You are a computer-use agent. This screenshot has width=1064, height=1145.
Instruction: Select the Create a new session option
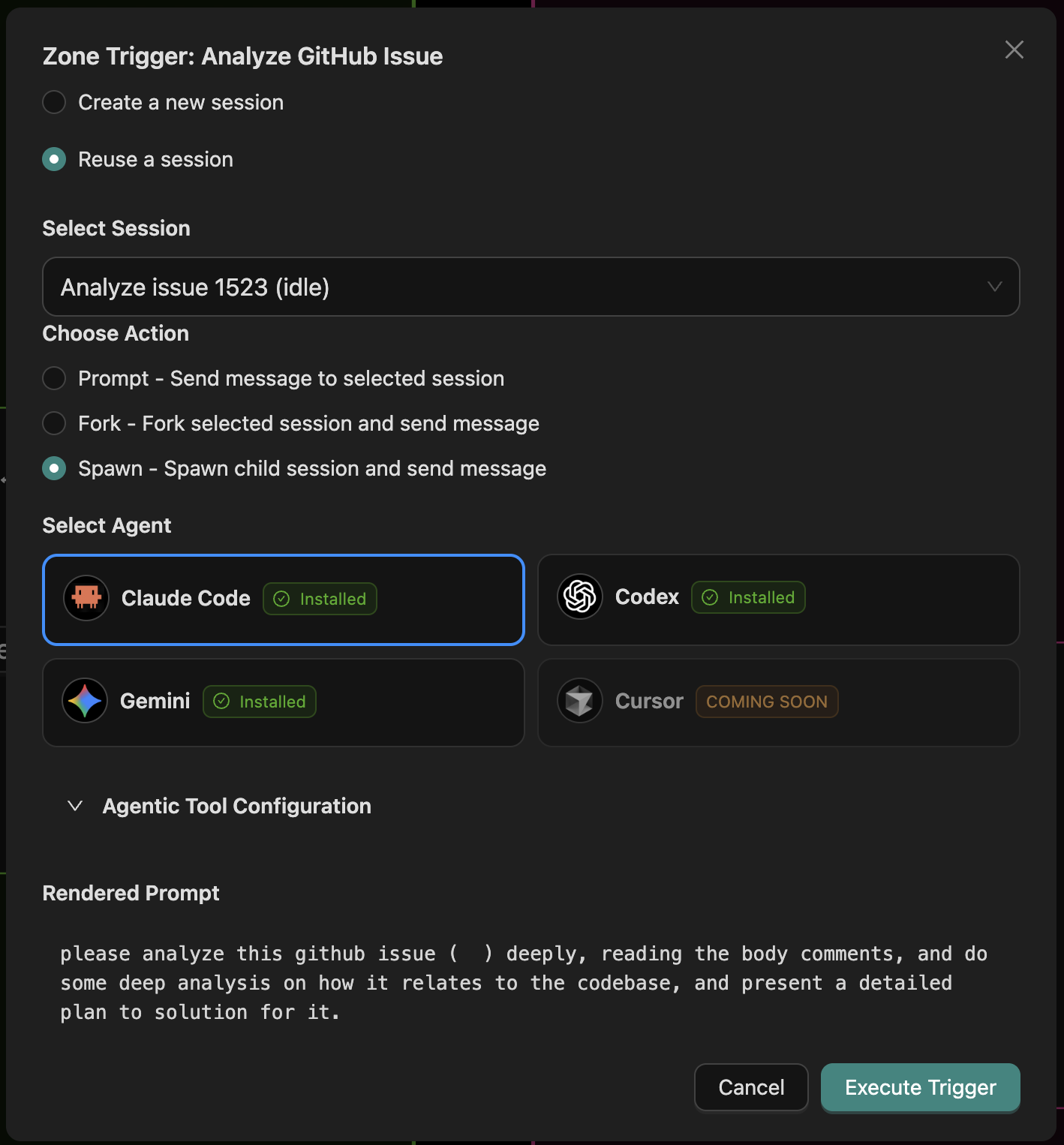[54, 102]
